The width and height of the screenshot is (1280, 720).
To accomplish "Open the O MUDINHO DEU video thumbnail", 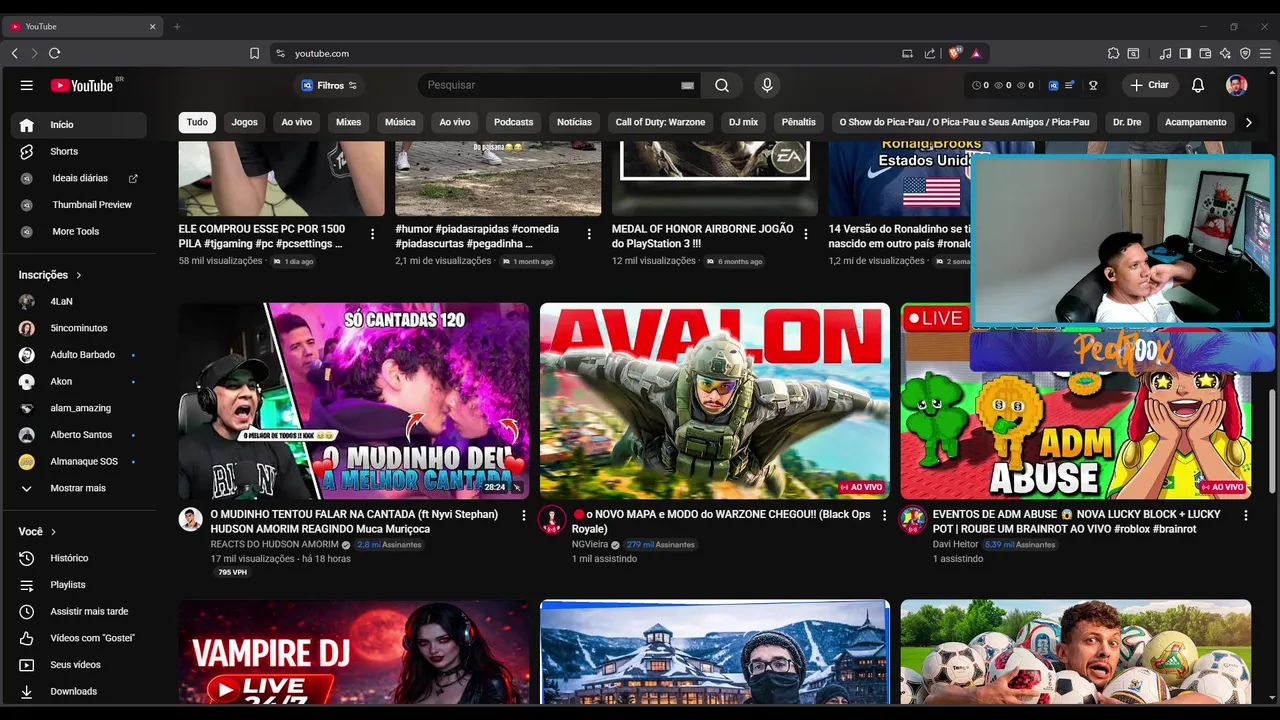I will pos(354,401).
